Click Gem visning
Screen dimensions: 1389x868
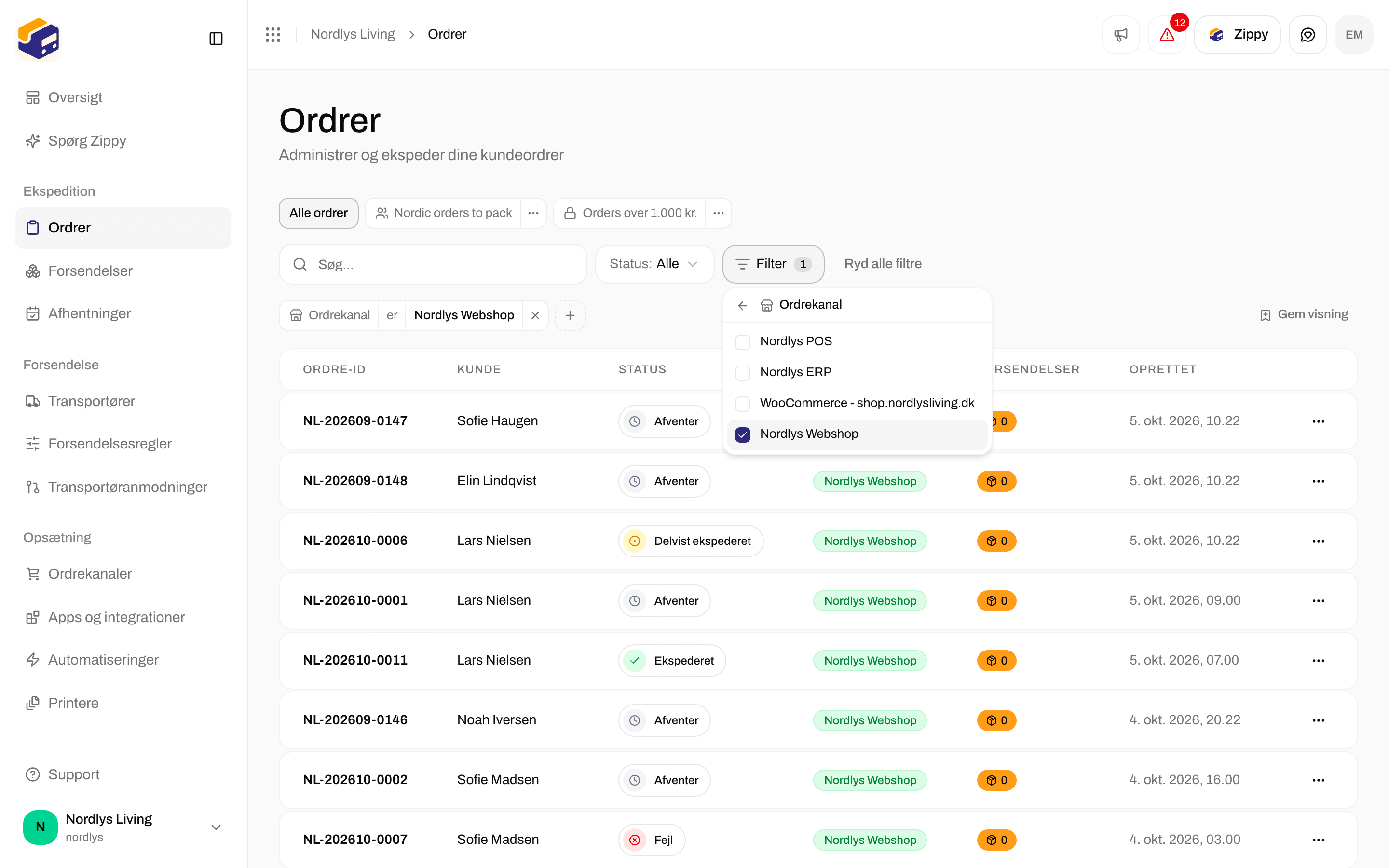tap(1304, 314)
